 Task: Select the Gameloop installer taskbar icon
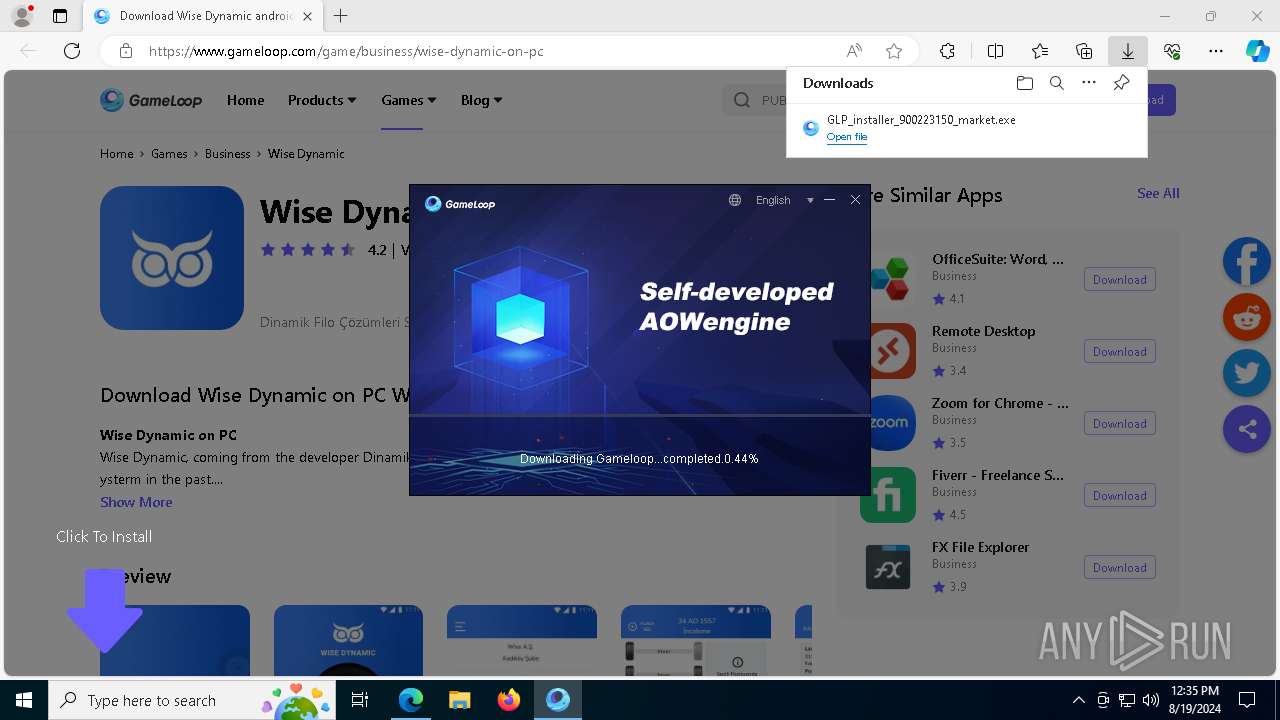tap(558, 700)
